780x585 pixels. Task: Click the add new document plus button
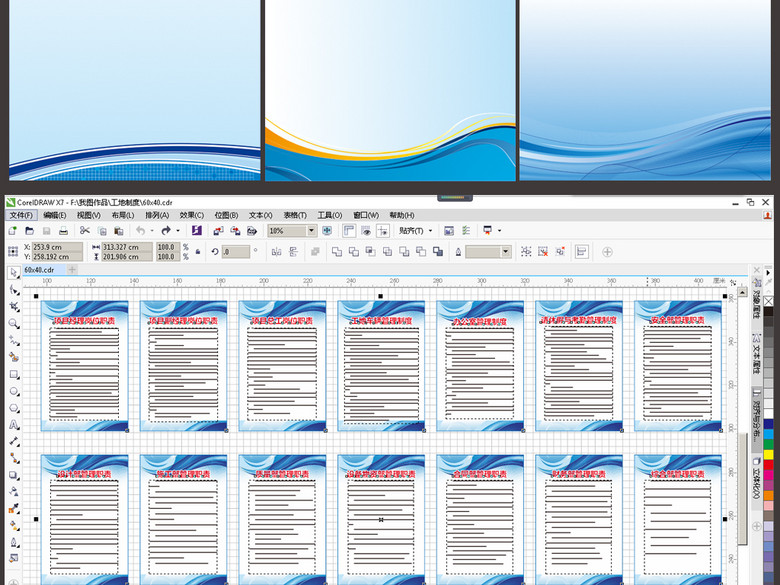73,270
